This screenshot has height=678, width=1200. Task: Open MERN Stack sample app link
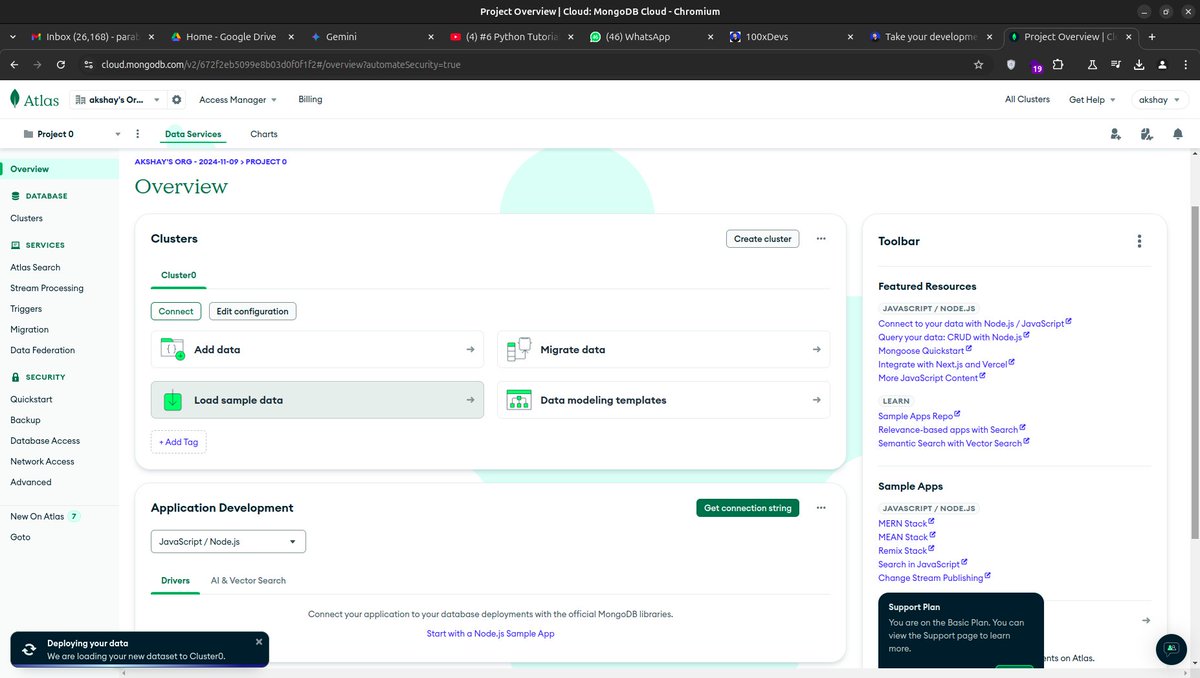(906, 523)
